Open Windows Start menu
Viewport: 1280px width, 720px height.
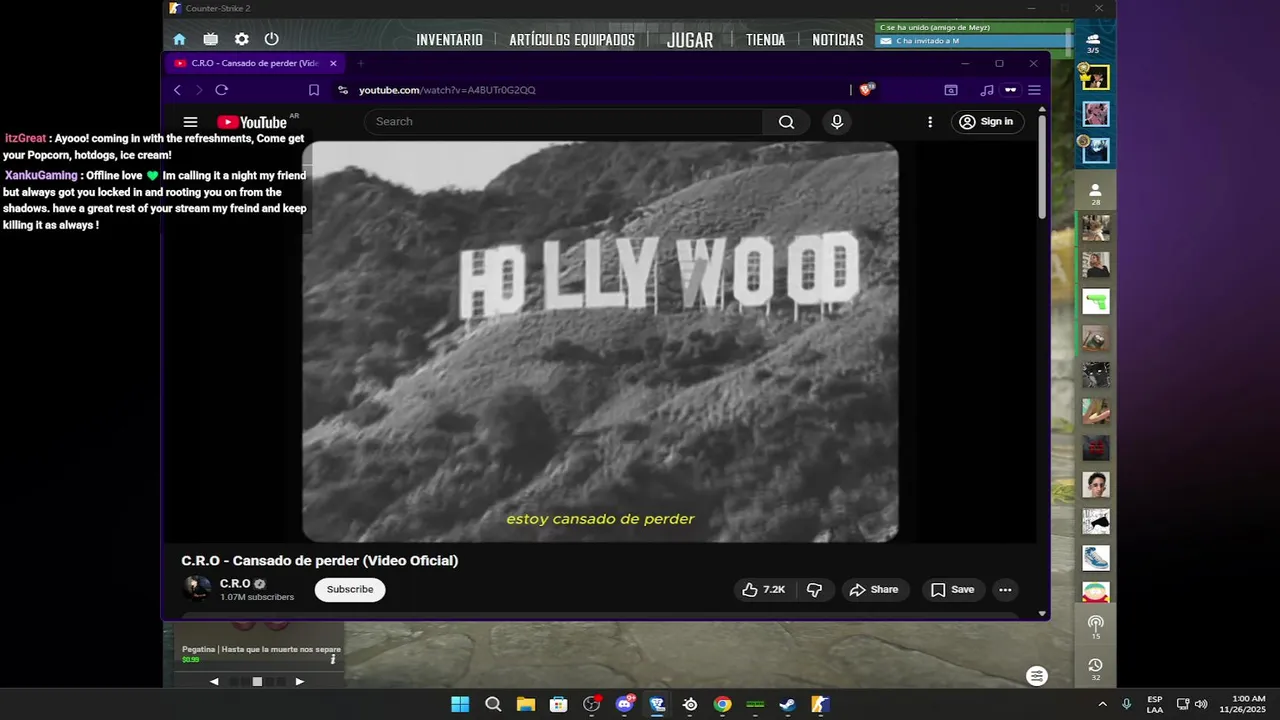[x=460, y=704]
